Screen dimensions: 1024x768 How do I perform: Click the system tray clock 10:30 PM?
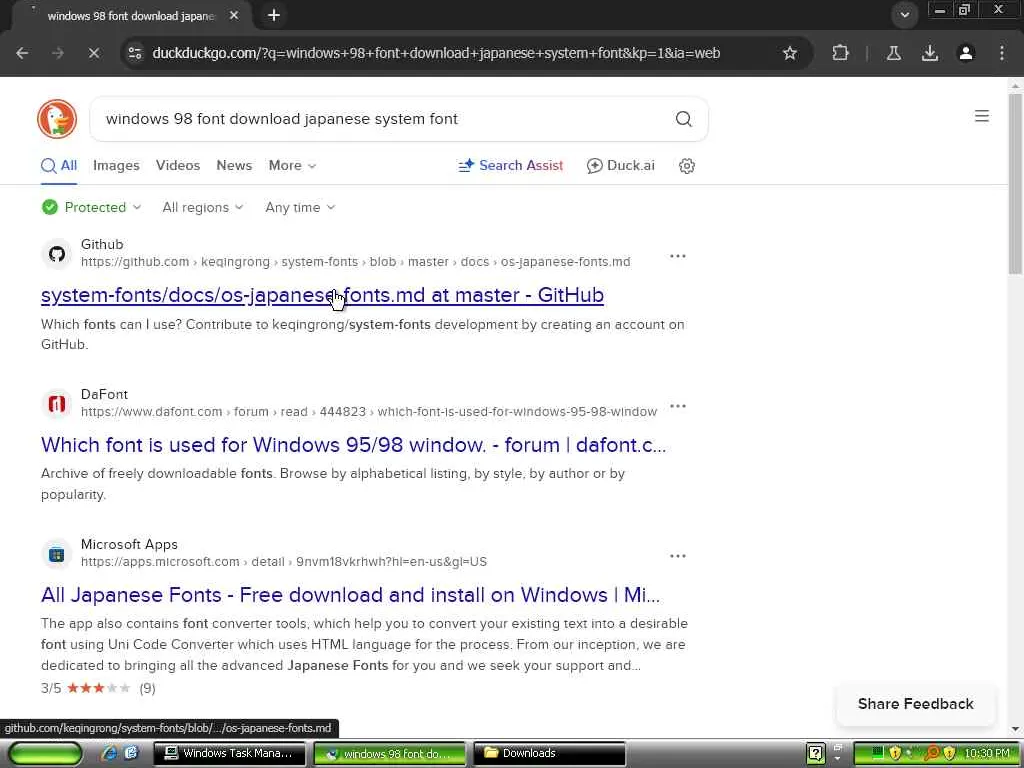[987, 754]
